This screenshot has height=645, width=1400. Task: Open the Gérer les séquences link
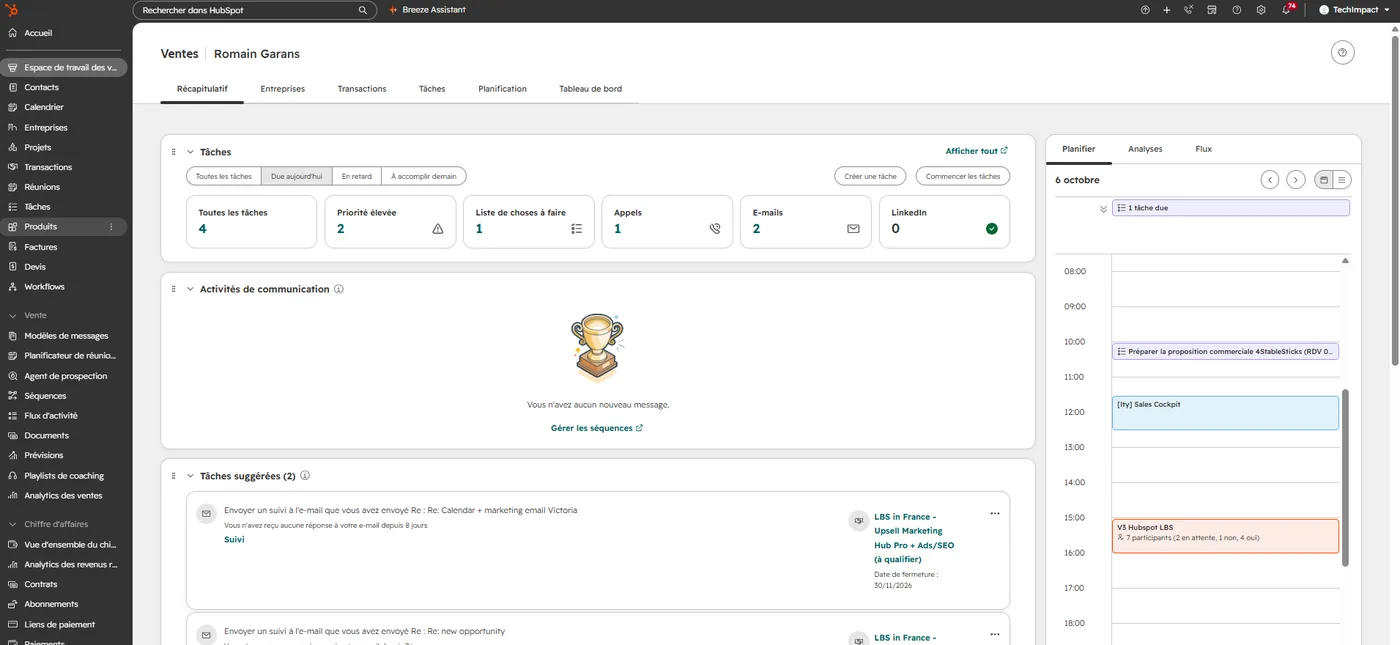click(x=596, y=428)
